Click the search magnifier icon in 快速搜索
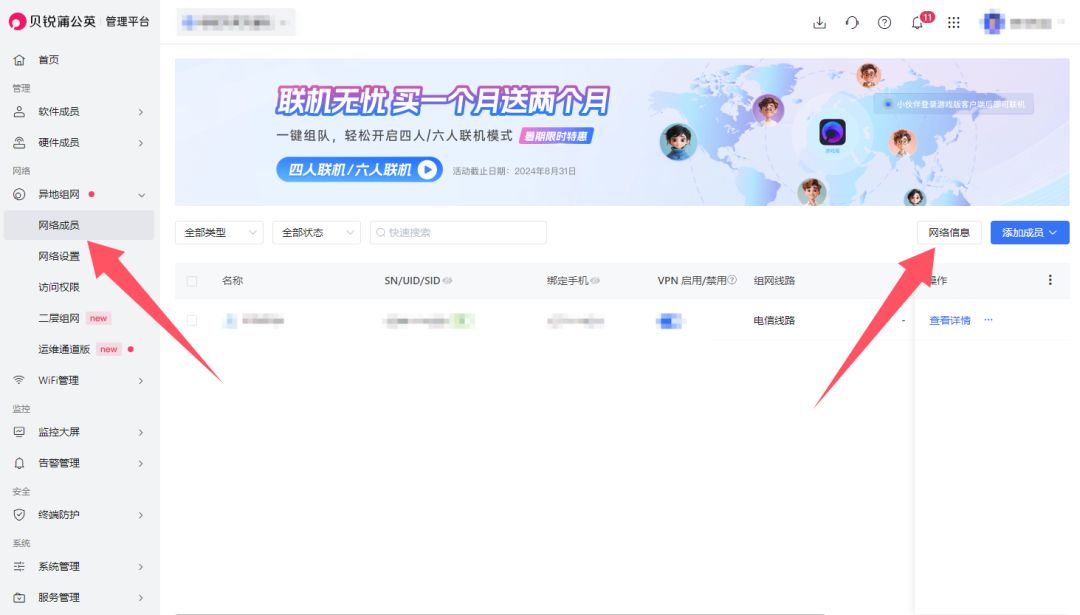Image resolution: width=1080 pixels, height=615 pixels. (x=380, y=233)
